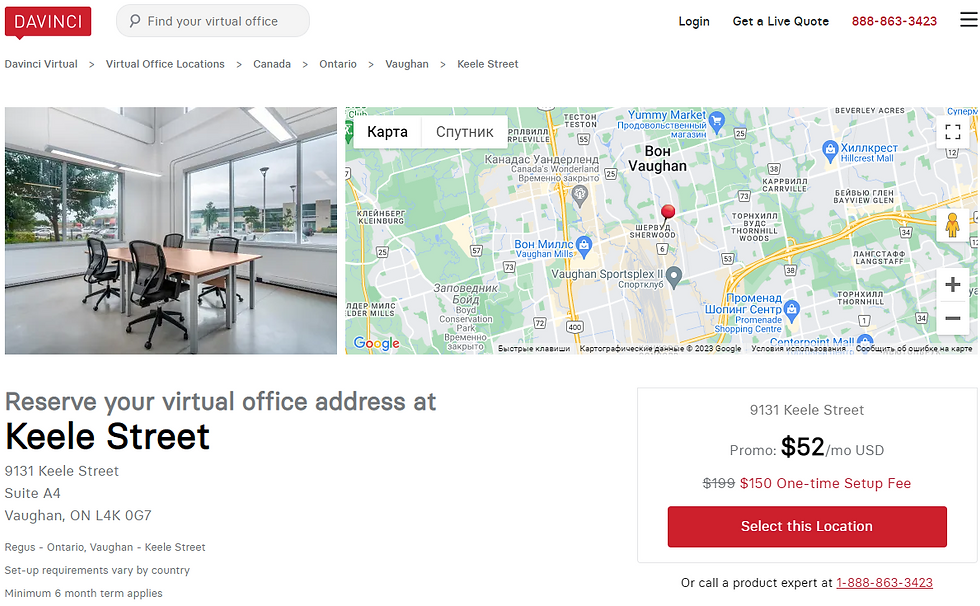
Task: Click the Suite A4 address line
Action: click(x=32, y=494)
